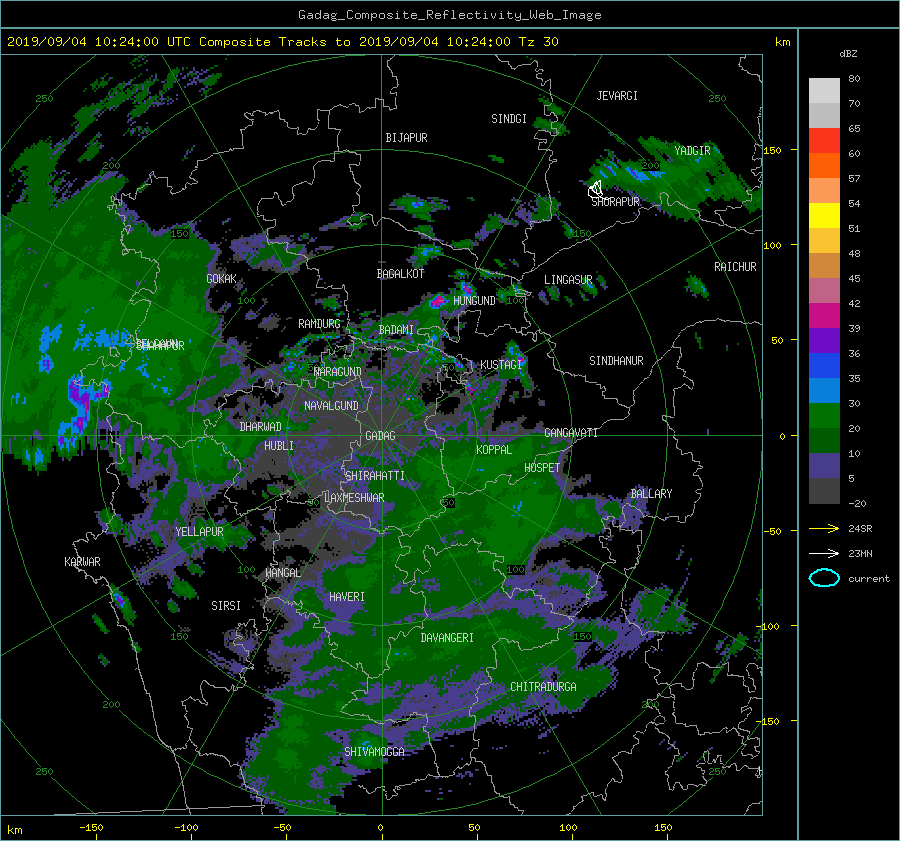Click the KARWAR city label
The width and height of the screenshot is (900, 841).
click(x=83, y=562)
